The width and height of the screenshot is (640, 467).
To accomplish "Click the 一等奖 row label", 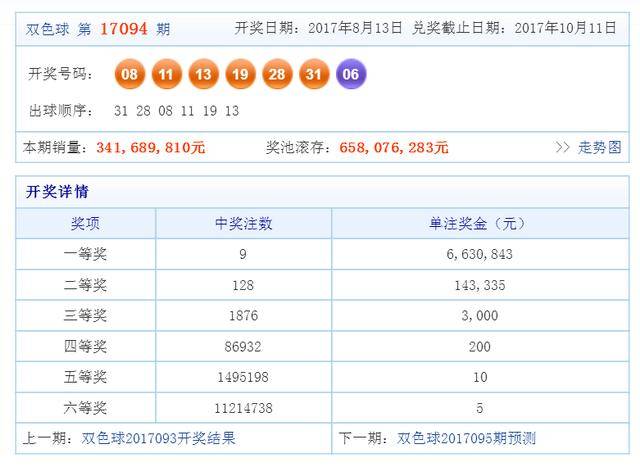I will coord(85,254).
